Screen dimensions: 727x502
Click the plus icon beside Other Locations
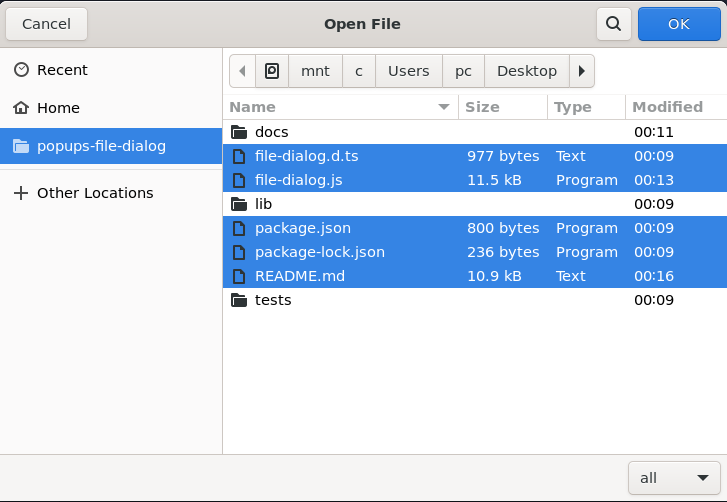pos(21,193)
